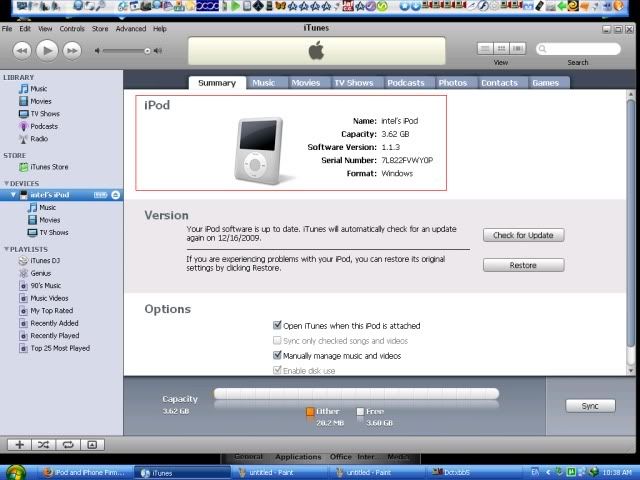Open the Advanced menu
The height and width of the screenshot is (480, 640).
pos(130,29)
